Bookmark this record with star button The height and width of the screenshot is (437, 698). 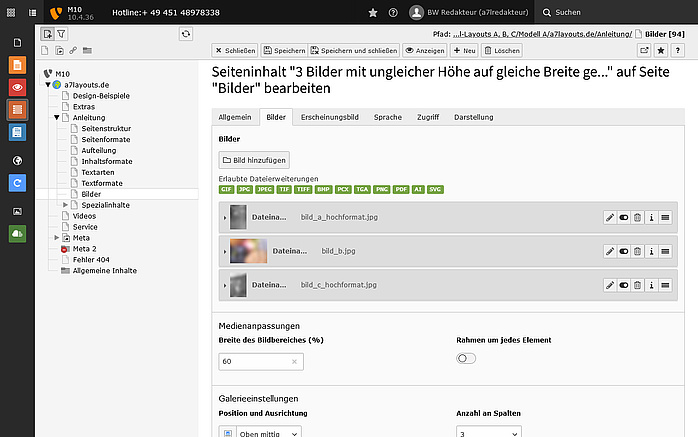[x=661, y=50]
